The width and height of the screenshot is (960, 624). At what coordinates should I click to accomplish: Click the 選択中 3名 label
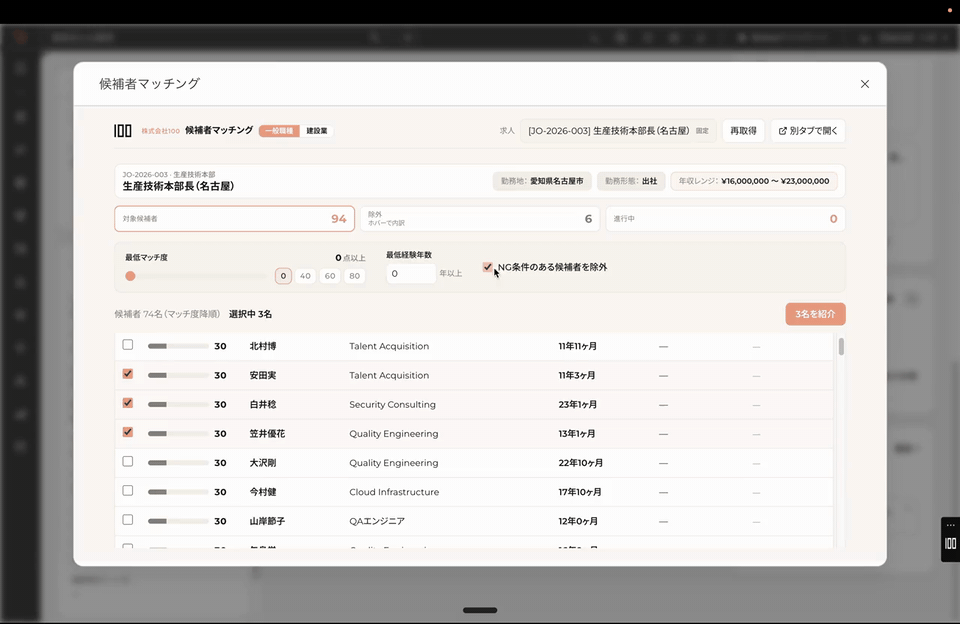250,314
